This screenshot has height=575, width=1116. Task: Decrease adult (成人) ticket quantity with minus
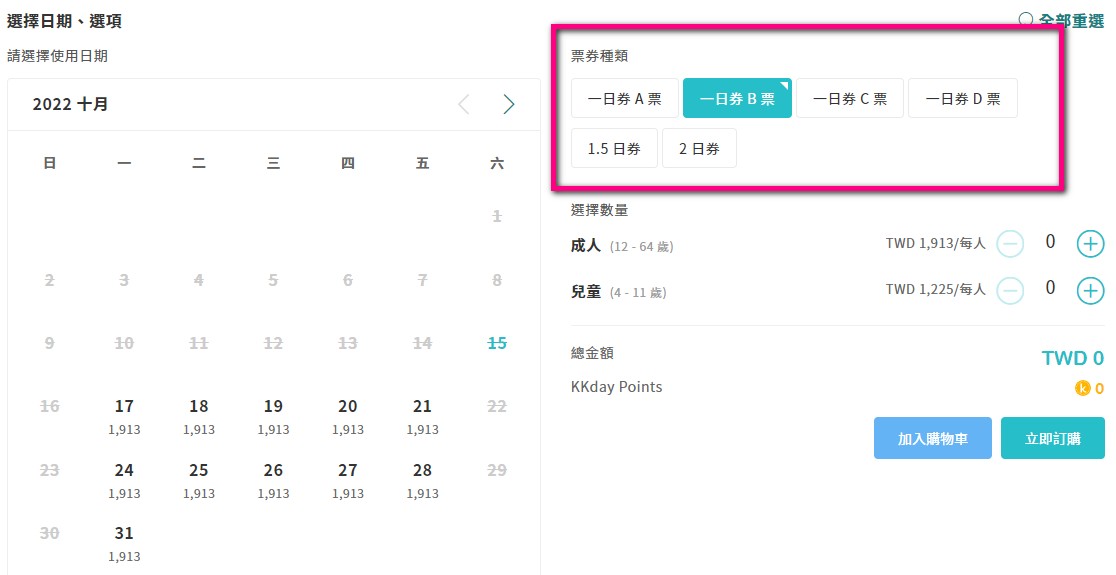click(x=1009, y=244)
